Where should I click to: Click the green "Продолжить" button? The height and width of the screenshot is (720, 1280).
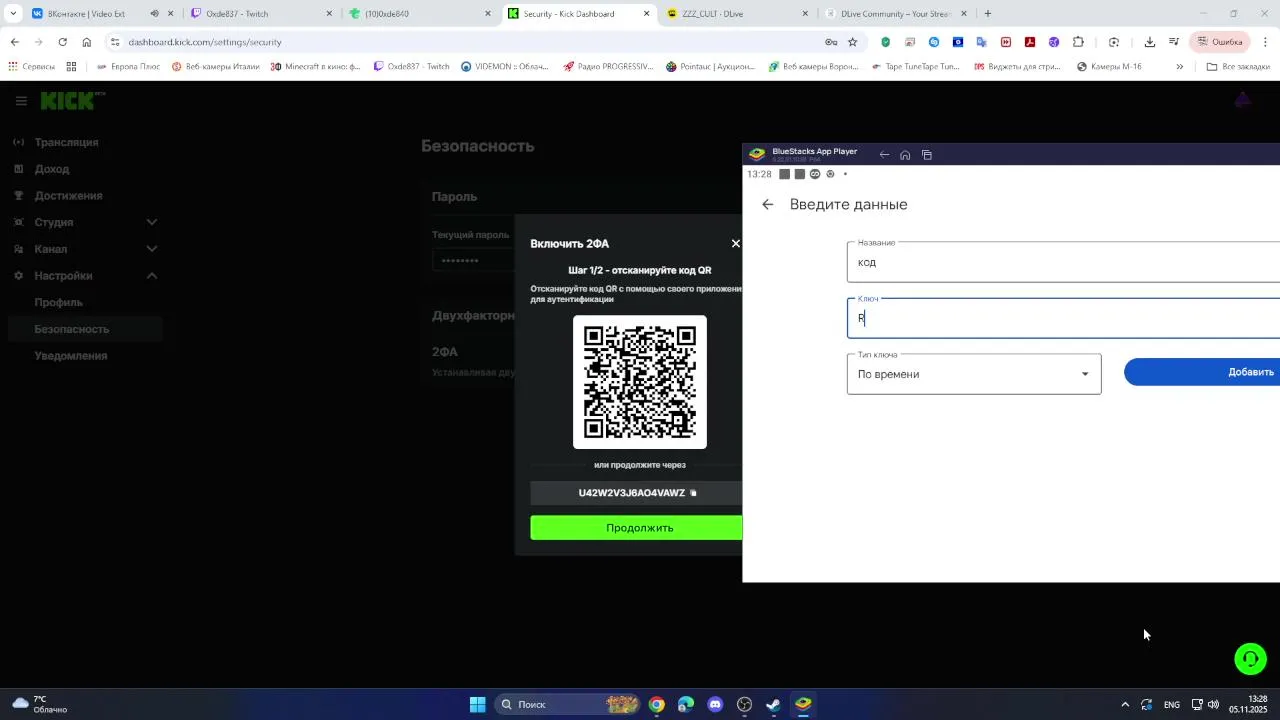click(637, 528)
